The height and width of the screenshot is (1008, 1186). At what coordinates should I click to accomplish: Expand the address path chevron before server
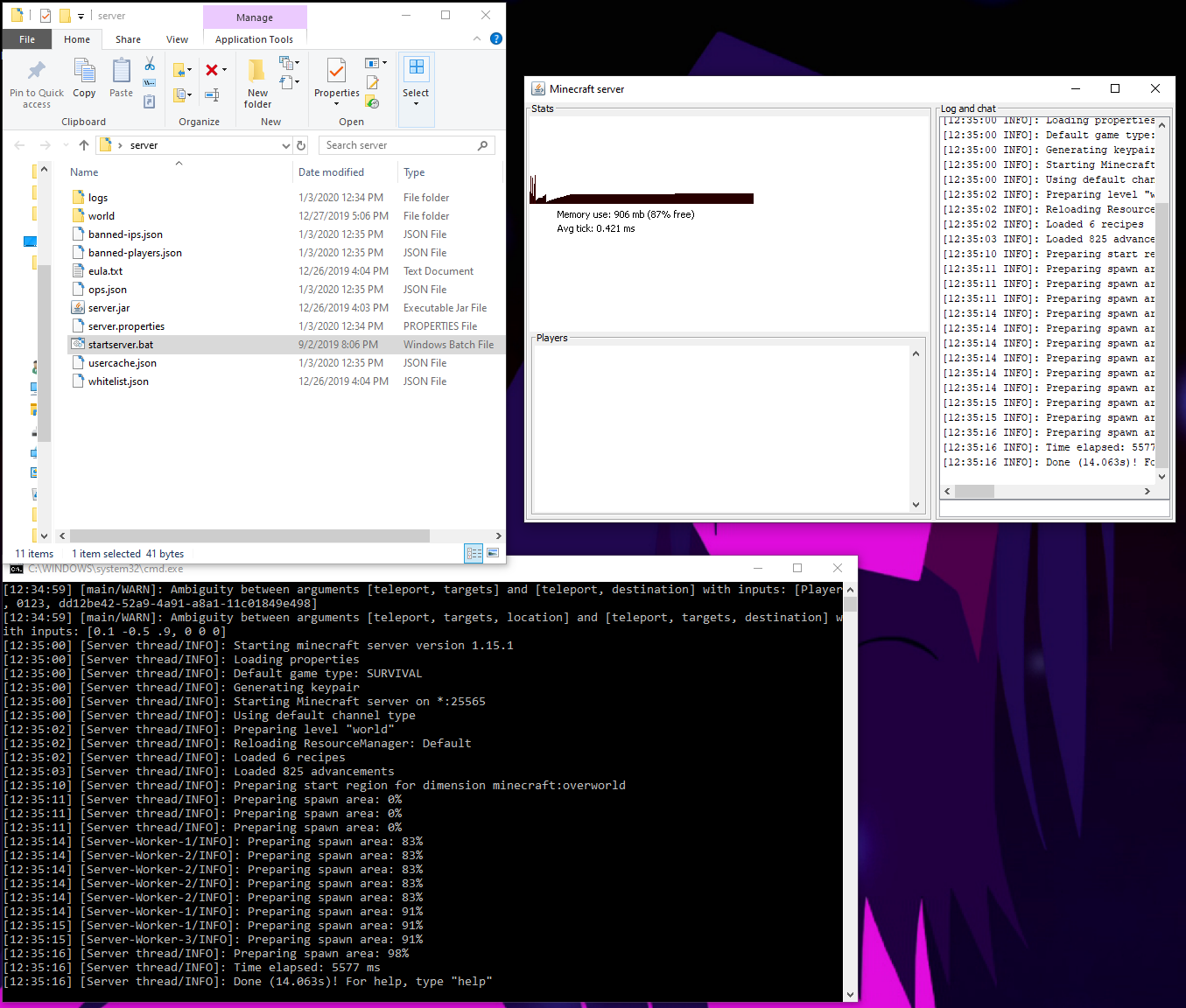[120, 145]
